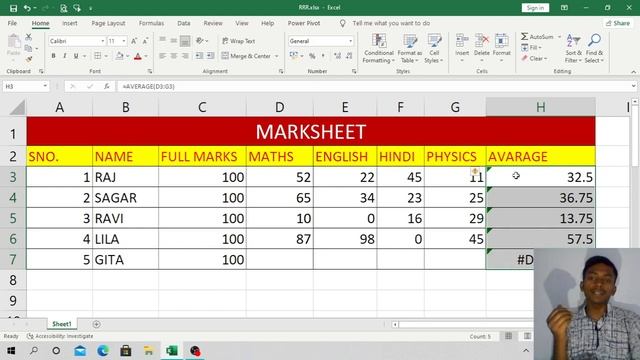Increase font size with the larger A icon
This screenshot has height=360, width=640.
point(134,41)
